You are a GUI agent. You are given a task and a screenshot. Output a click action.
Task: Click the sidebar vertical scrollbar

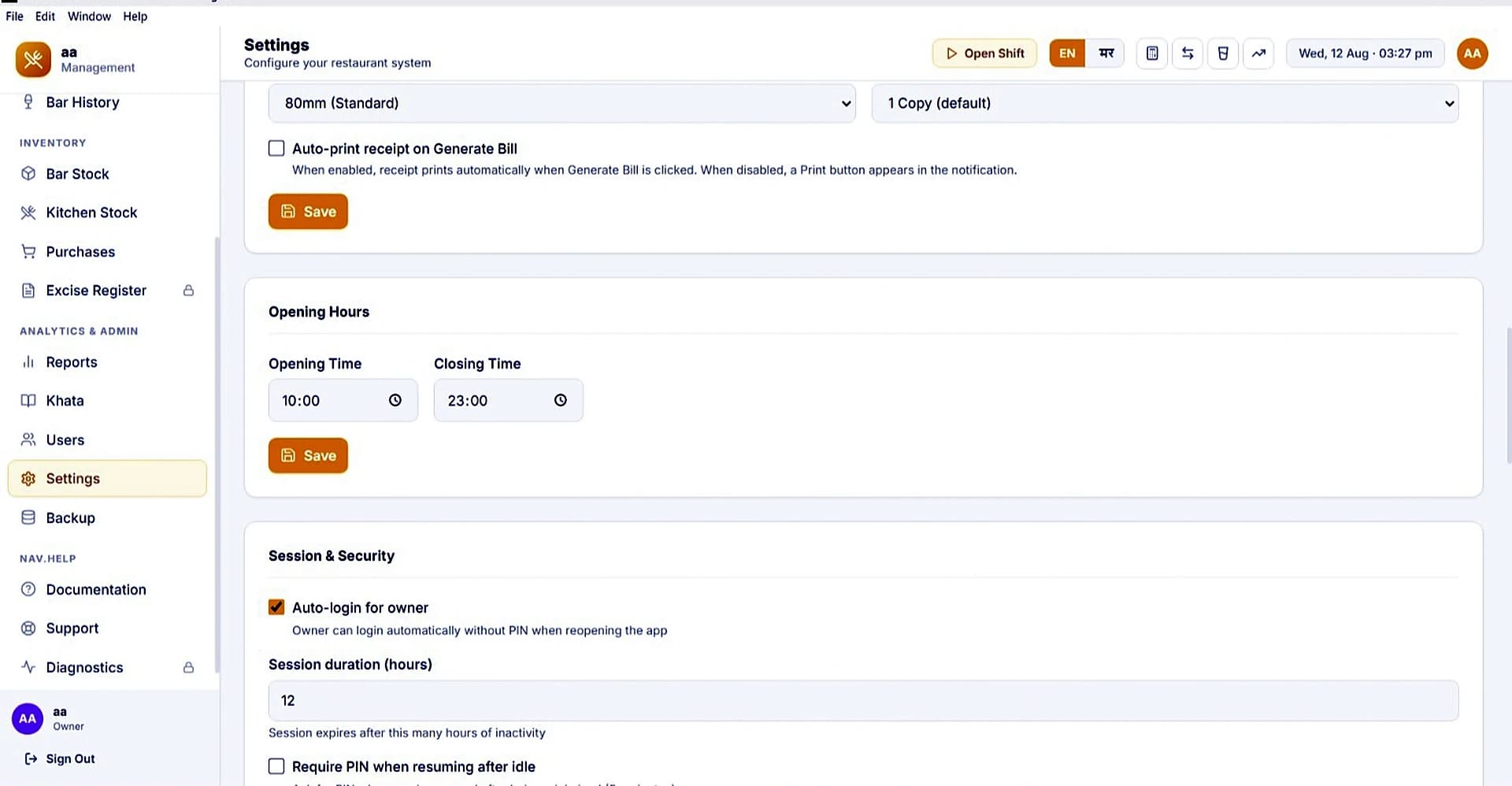click(217, 454)
